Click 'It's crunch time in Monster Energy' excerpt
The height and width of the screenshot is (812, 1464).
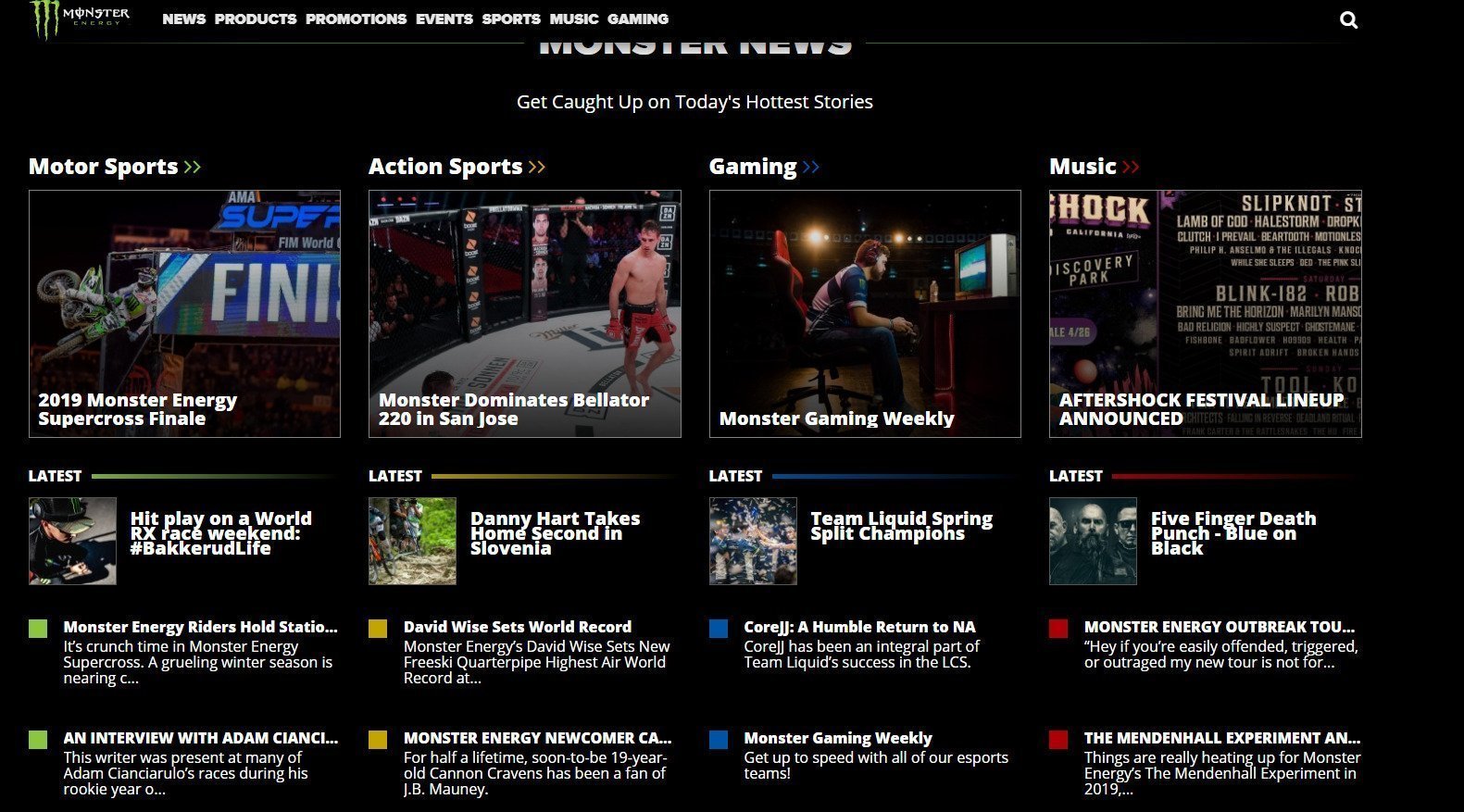tap(197, 662)
